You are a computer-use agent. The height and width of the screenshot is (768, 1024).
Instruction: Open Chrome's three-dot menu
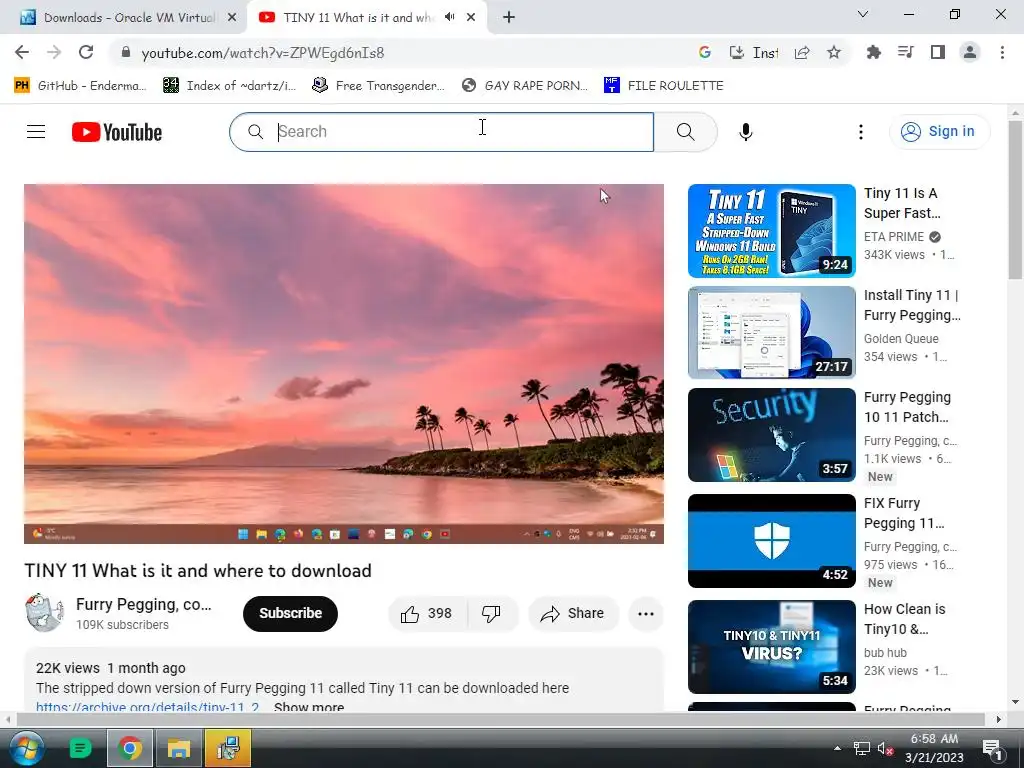[1002, 53]
